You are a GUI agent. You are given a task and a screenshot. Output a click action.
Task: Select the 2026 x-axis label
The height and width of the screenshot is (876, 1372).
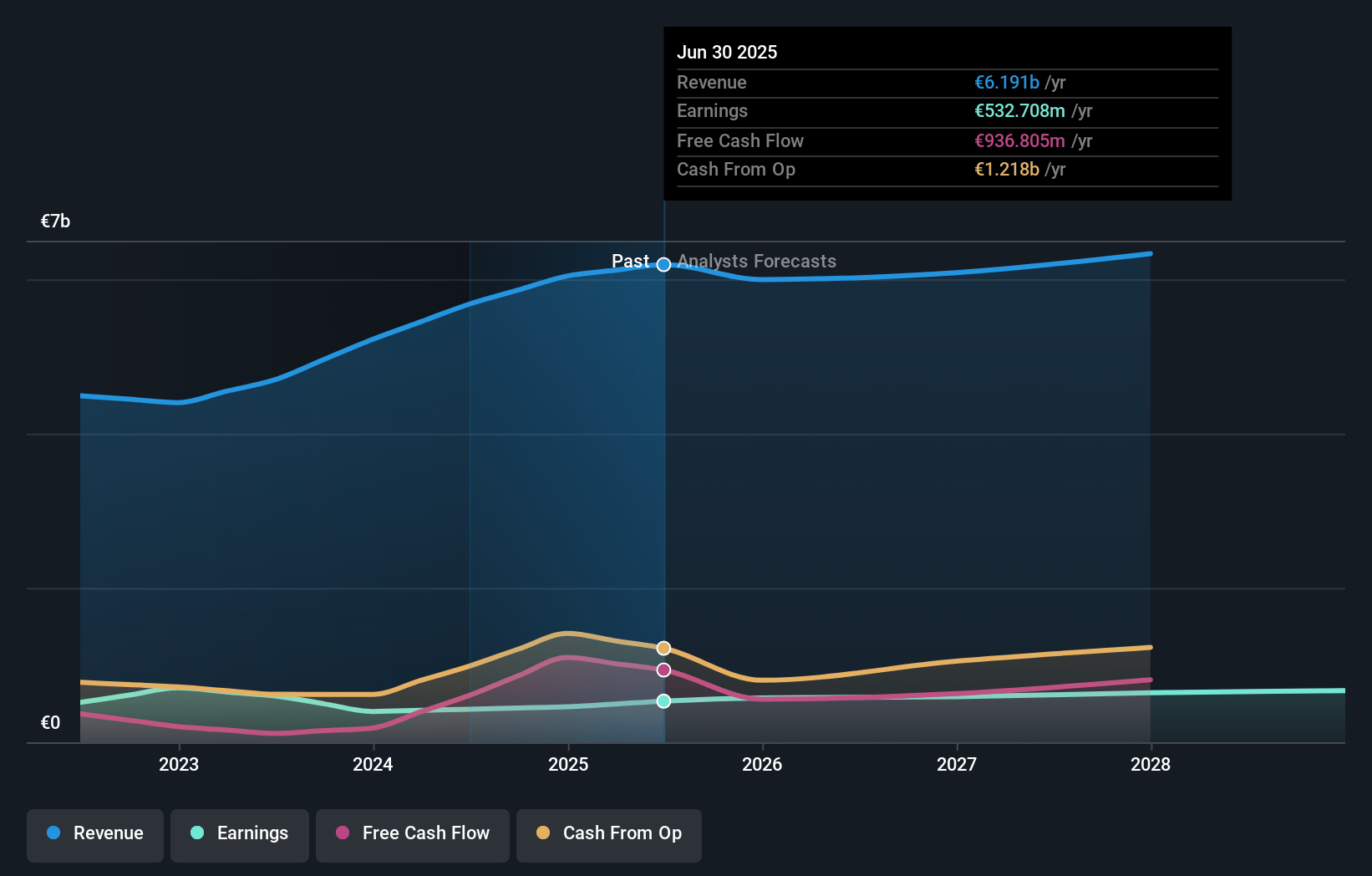[762, 765]
